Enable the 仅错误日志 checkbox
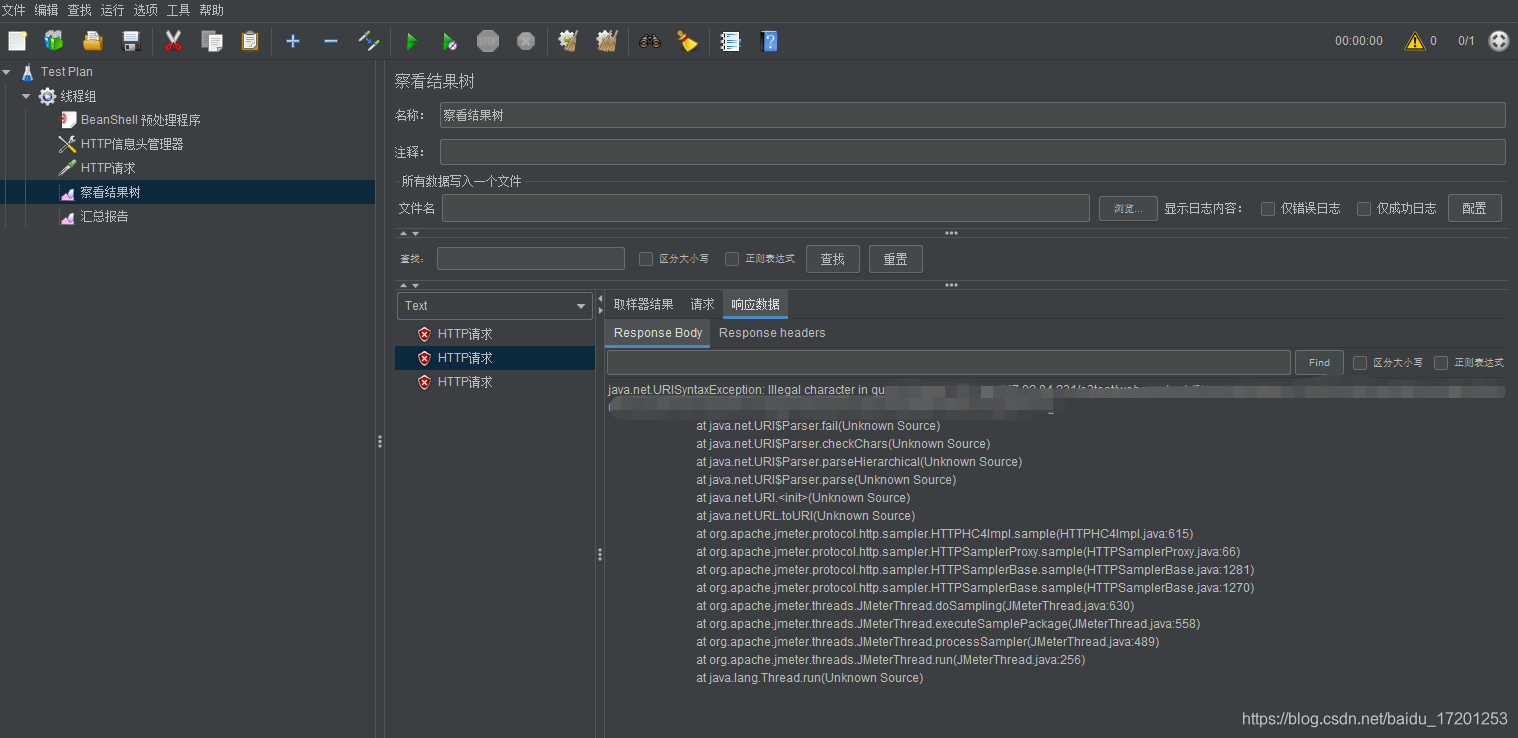 (1268, 208)
